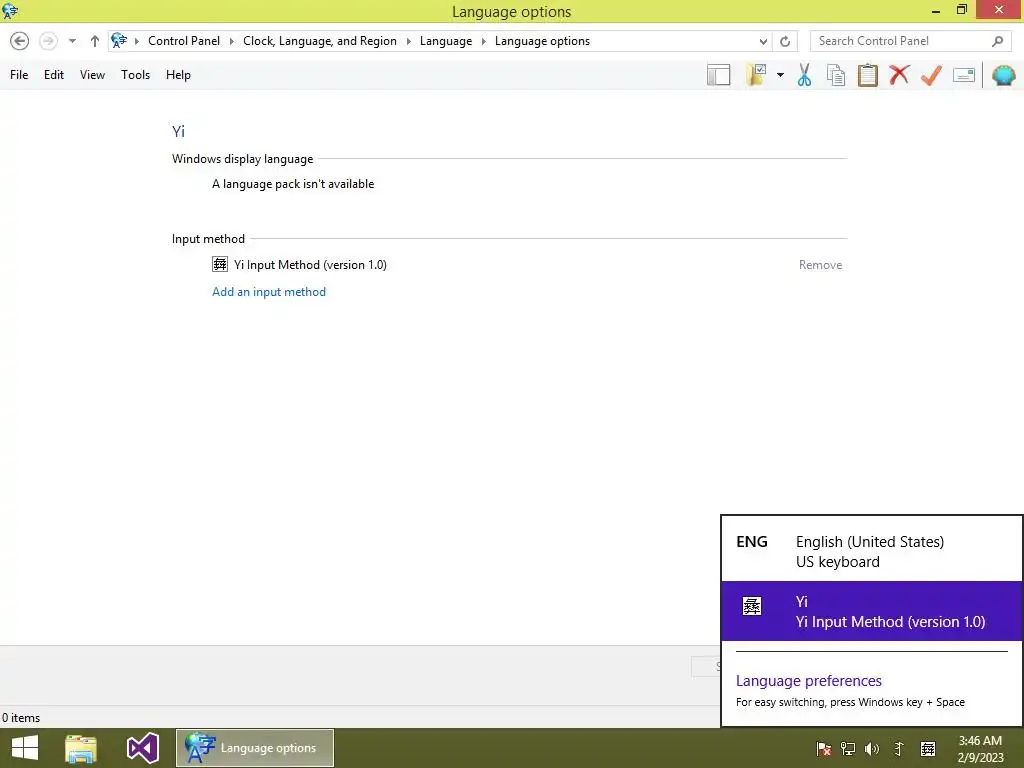
Task: Go up one level with Up arrow
Action: tap(95, 41)
